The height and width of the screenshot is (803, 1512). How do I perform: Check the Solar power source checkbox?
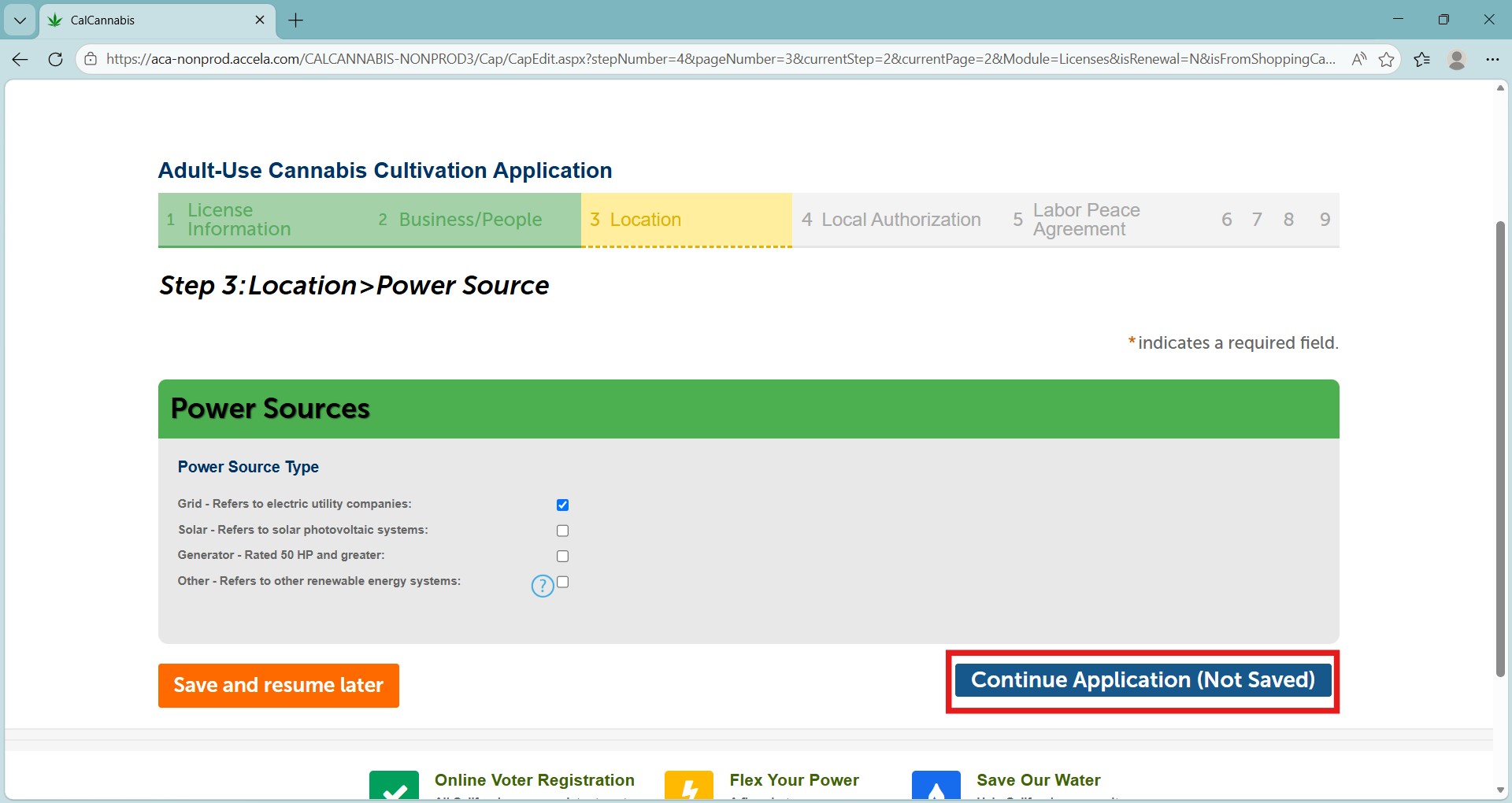562,531
